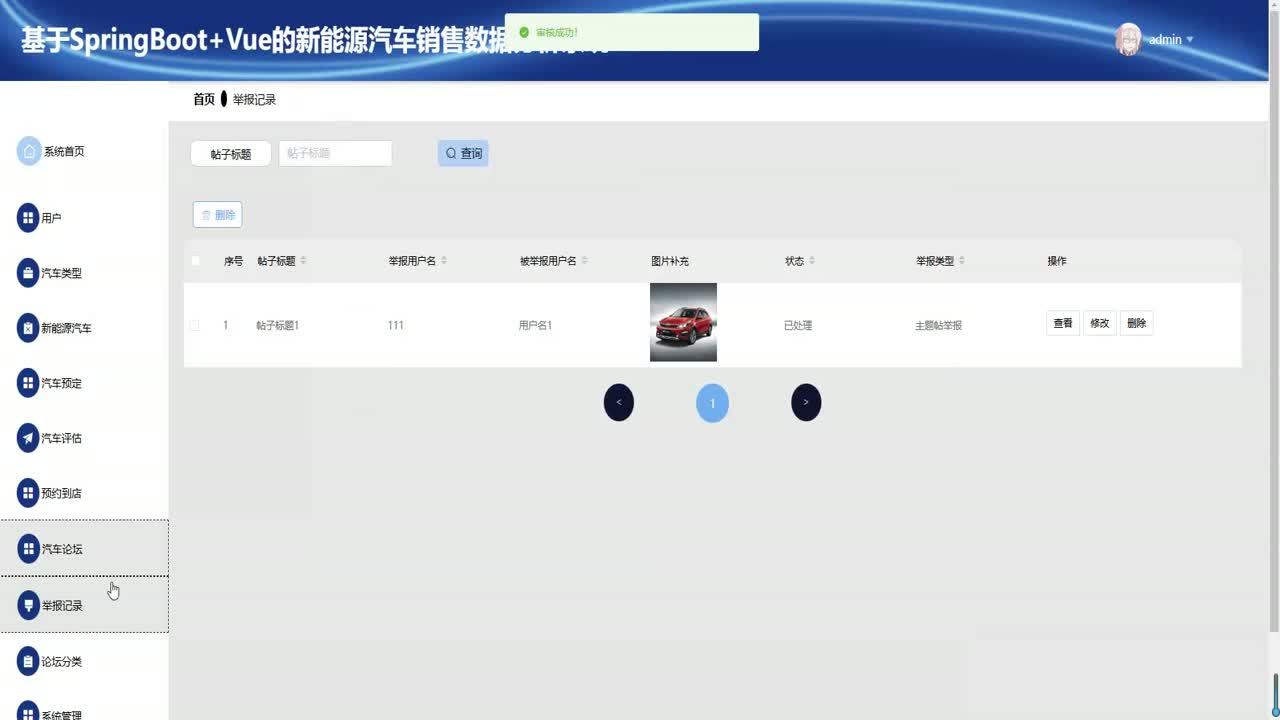Screen dimensions: 1280x720
Task: Click 修改 for row 帖子标题1
Action: (1100, 323)
